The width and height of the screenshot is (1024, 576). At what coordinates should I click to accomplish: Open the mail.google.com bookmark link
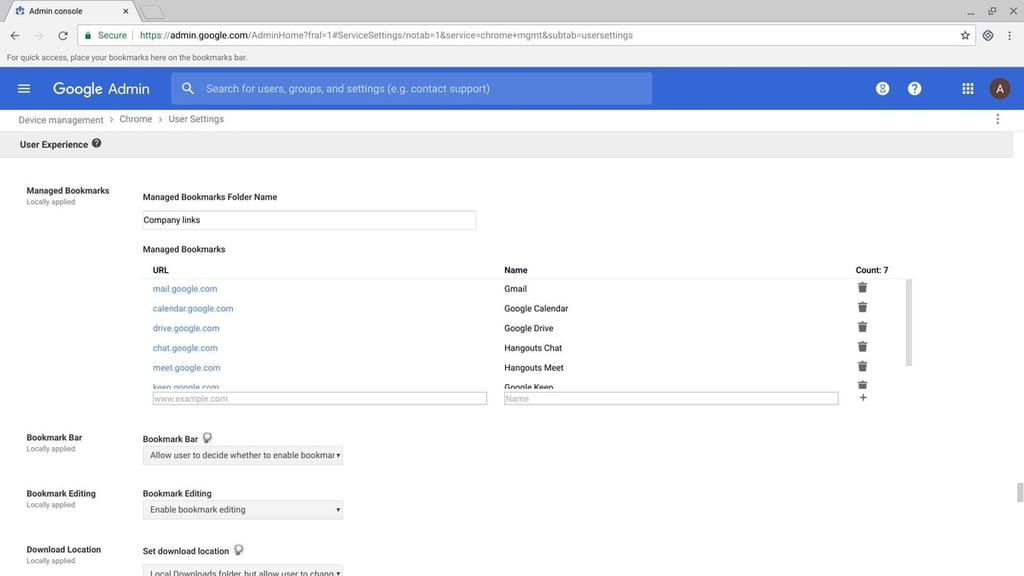185,289
